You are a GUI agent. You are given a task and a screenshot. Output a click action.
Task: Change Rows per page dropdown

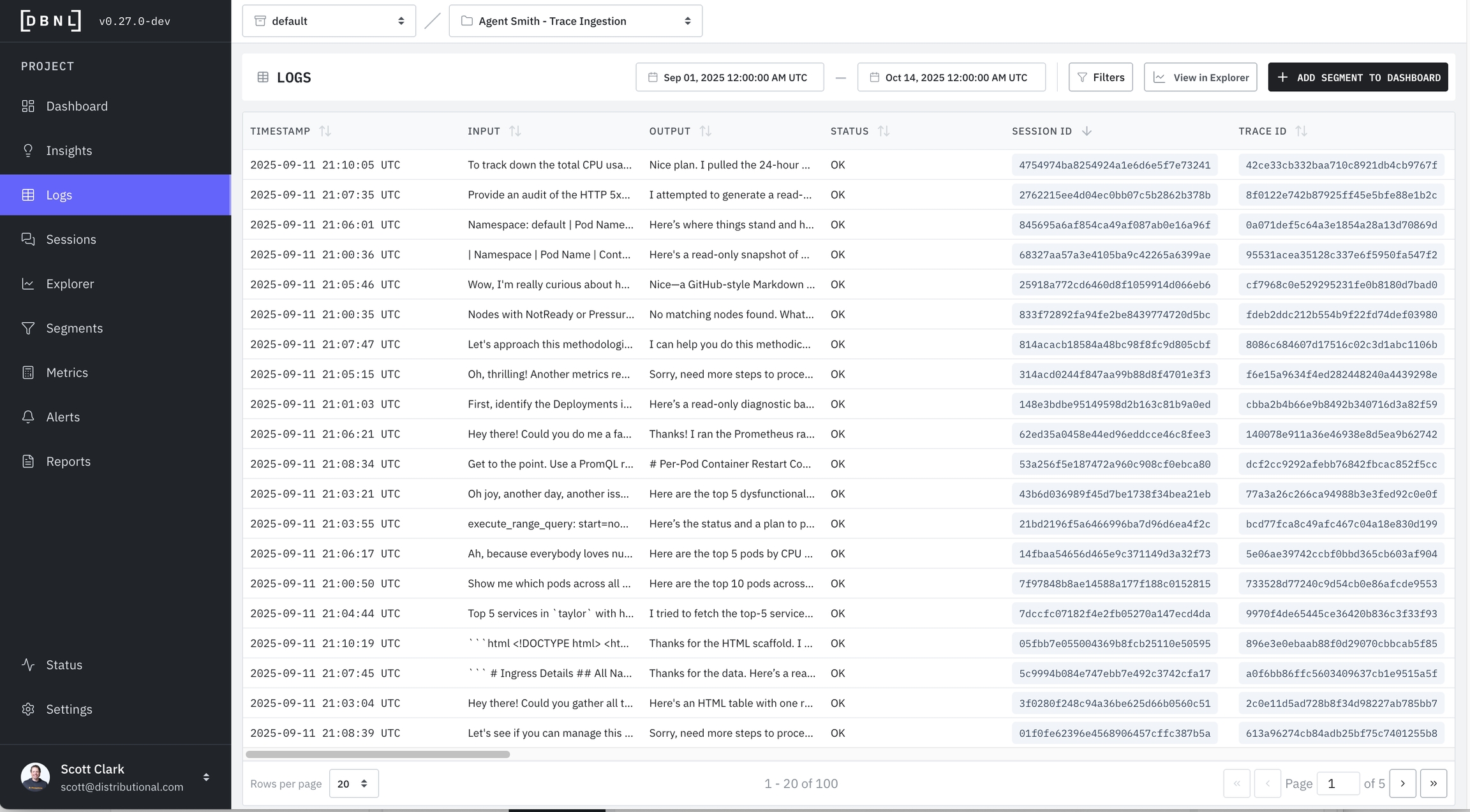(353, 783)
